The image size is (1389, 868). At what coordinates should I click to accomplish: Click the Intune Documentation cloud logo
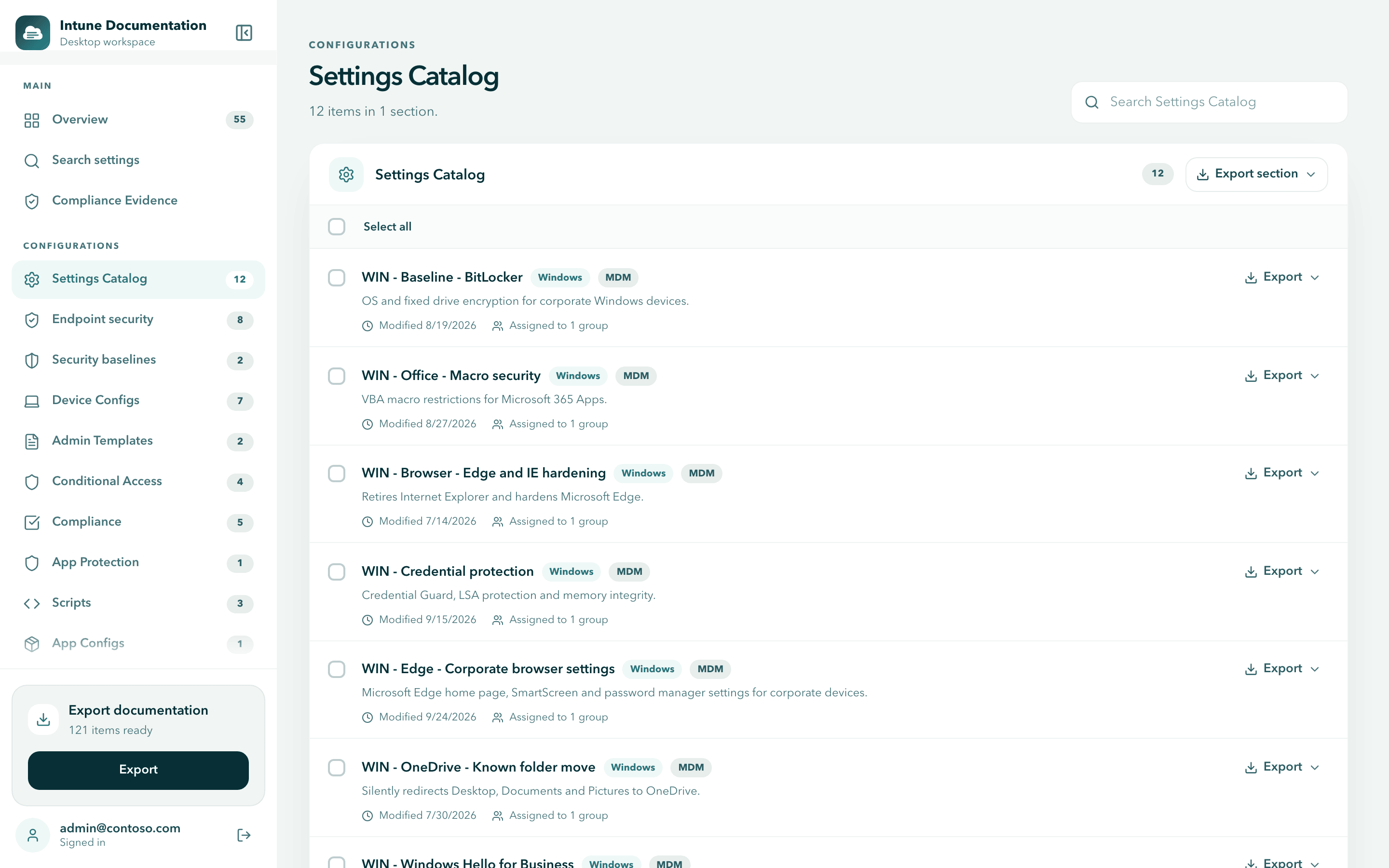pyautogui.click(x=33, y=33)
